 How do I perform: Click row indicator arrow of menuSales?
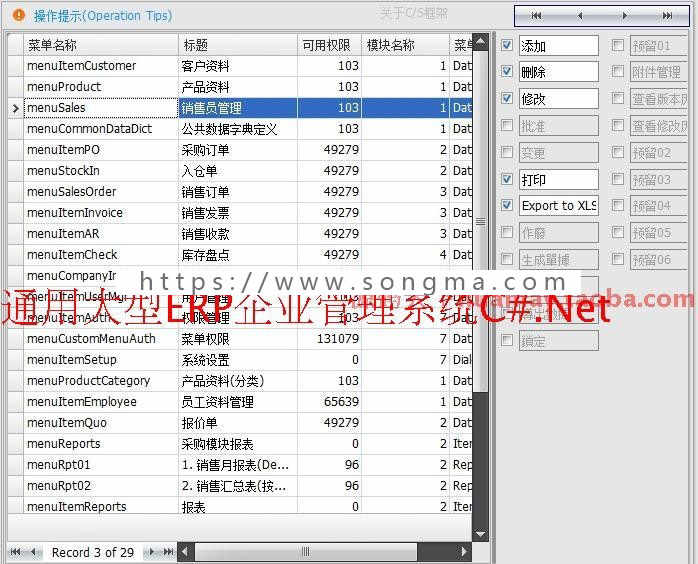[16, 108]
